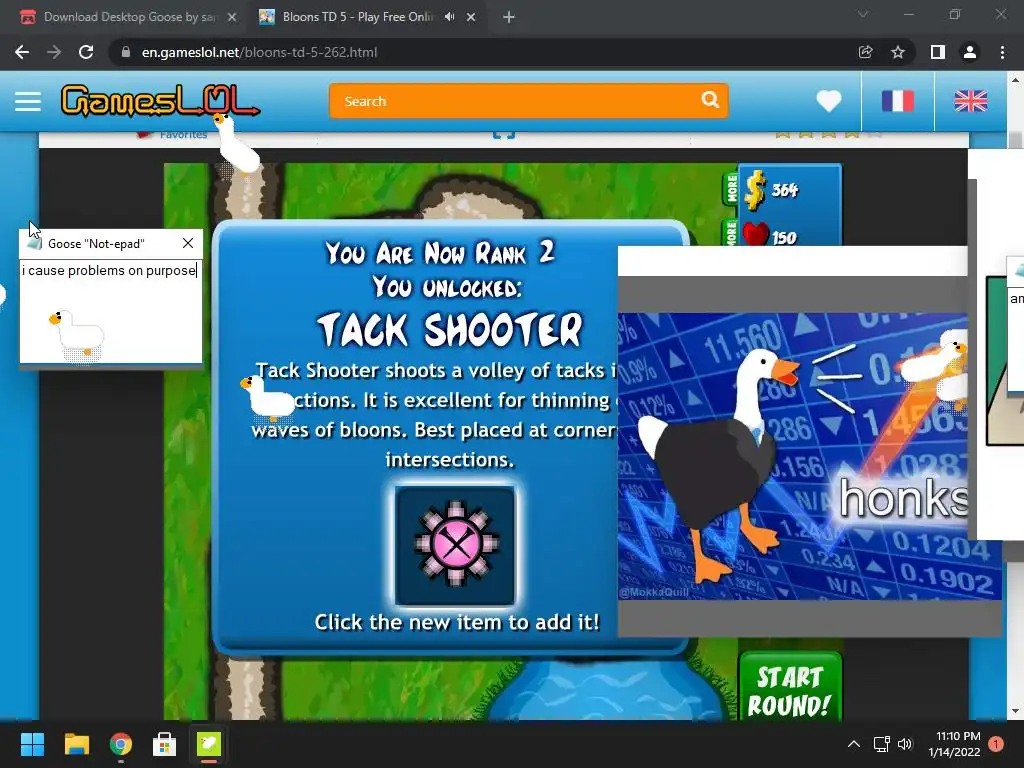Focus the orange Search field
Screen dimensions: 1024x768
tap(528, 101)
